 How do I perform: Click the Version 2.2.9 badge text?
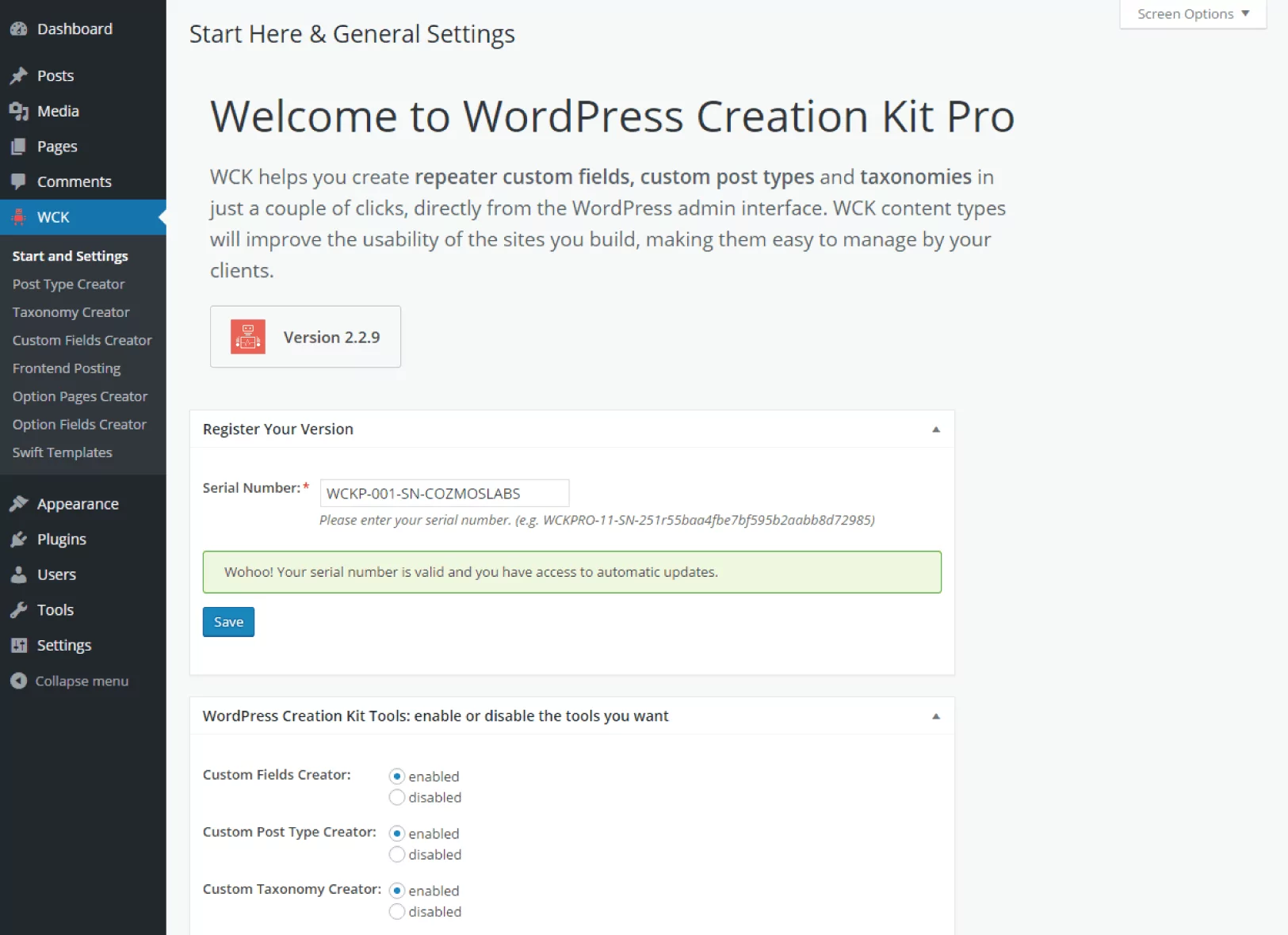pos(332,338)
